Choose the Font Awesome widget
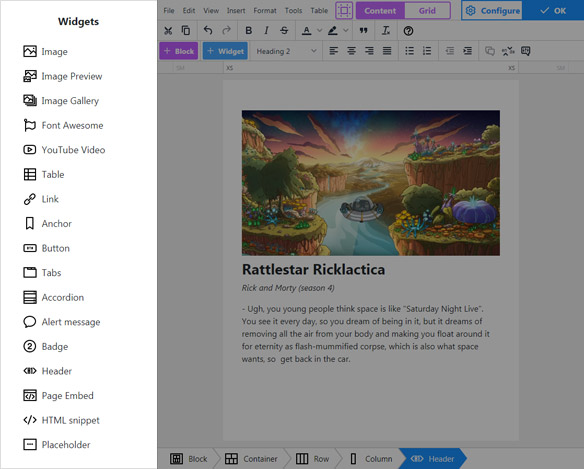The image size is (584, 469). tap(63, 125)
